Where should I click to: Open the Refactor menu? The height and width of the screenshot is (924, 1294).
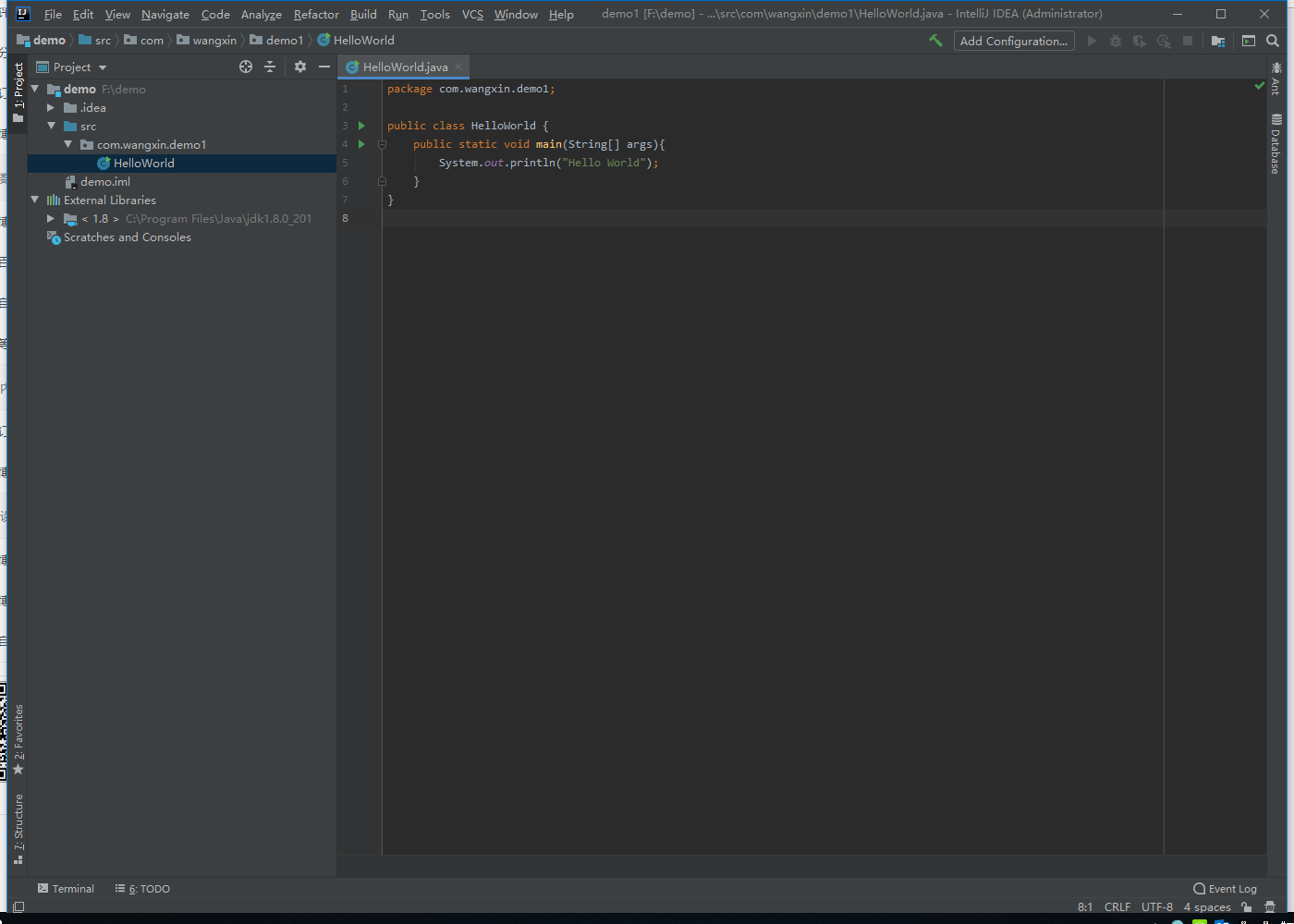click(x=316, y=14)
